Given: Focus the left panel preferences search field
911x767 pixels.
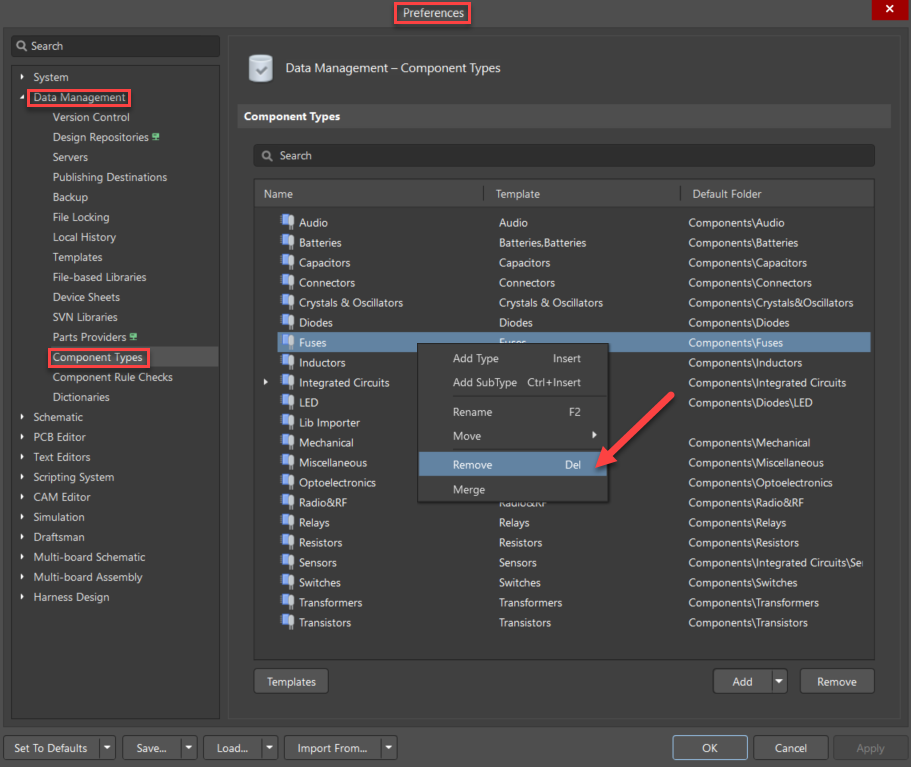Looking at the screenshot, I should point(116,46).
